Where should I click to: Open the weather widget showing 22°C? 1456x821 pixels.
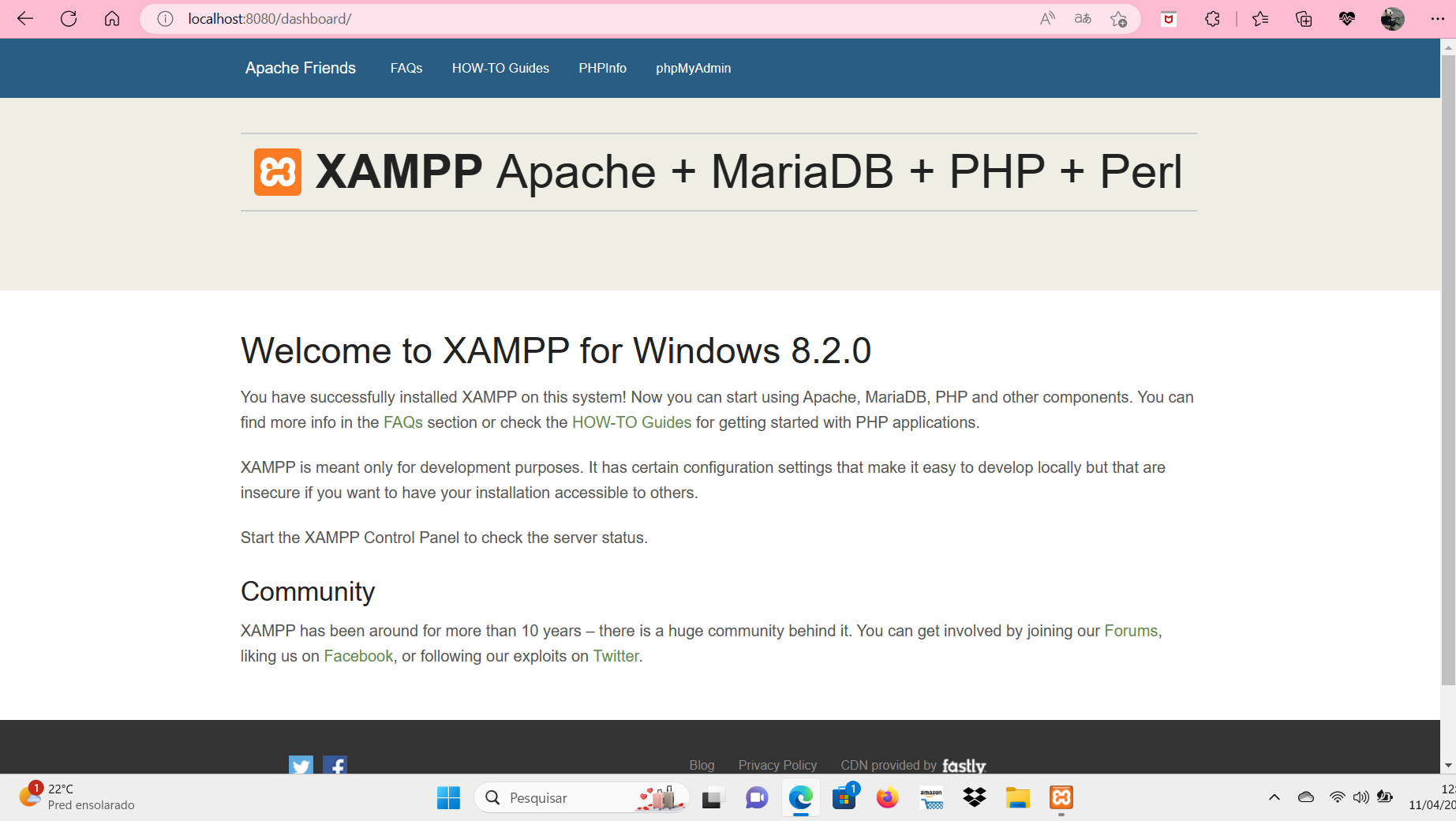[77, 797]
